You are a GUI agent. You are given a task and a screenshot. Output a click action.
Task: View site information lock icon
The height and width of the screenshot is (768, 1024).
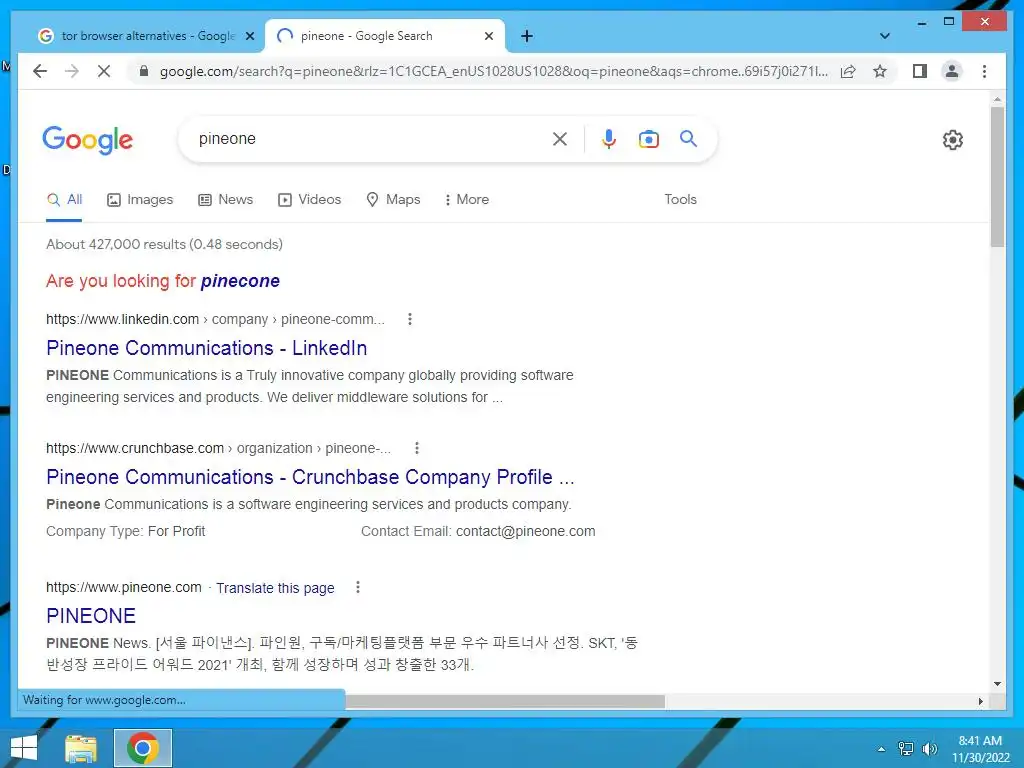(x=144, y=71)
